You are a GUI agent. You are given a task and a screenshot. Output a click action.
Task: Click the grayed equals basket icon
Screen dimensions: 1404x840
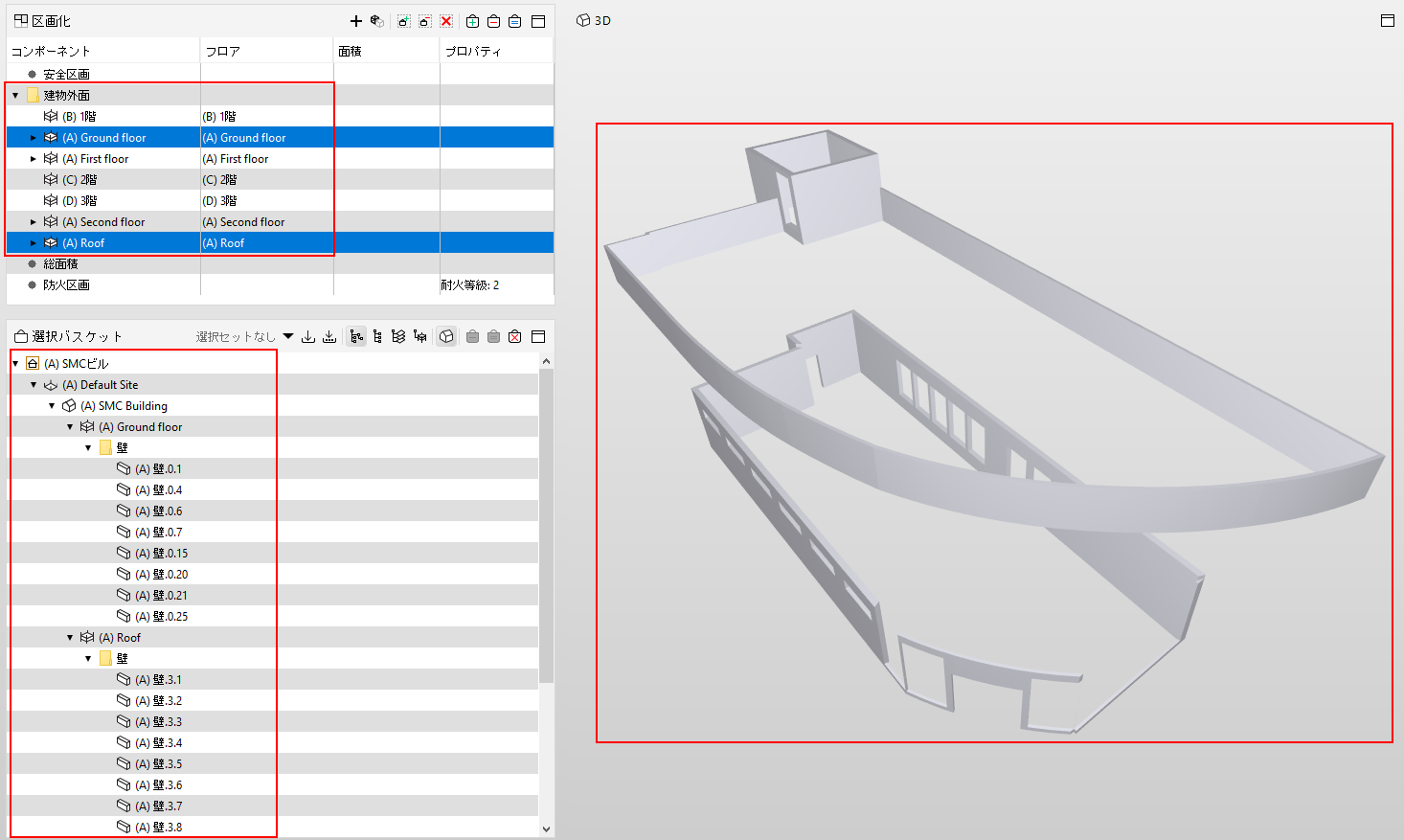494,336
